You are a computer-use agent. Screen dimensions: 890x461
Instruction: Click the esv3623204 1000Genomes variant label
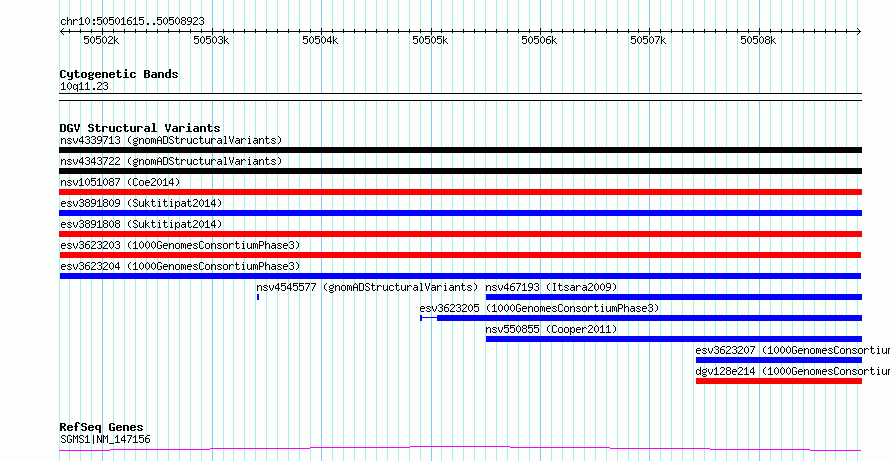point(180,266)
